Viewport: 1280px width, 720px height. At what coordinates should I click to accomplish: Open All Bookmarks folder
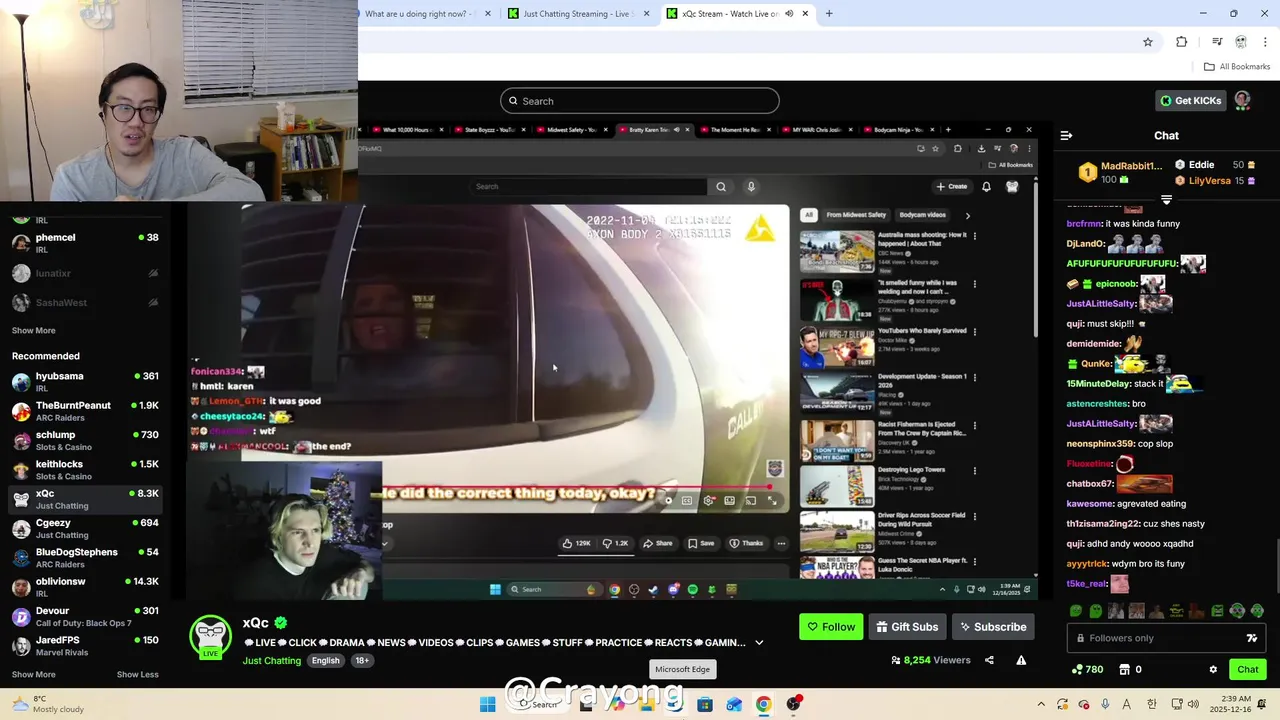tap(1236, 66)
